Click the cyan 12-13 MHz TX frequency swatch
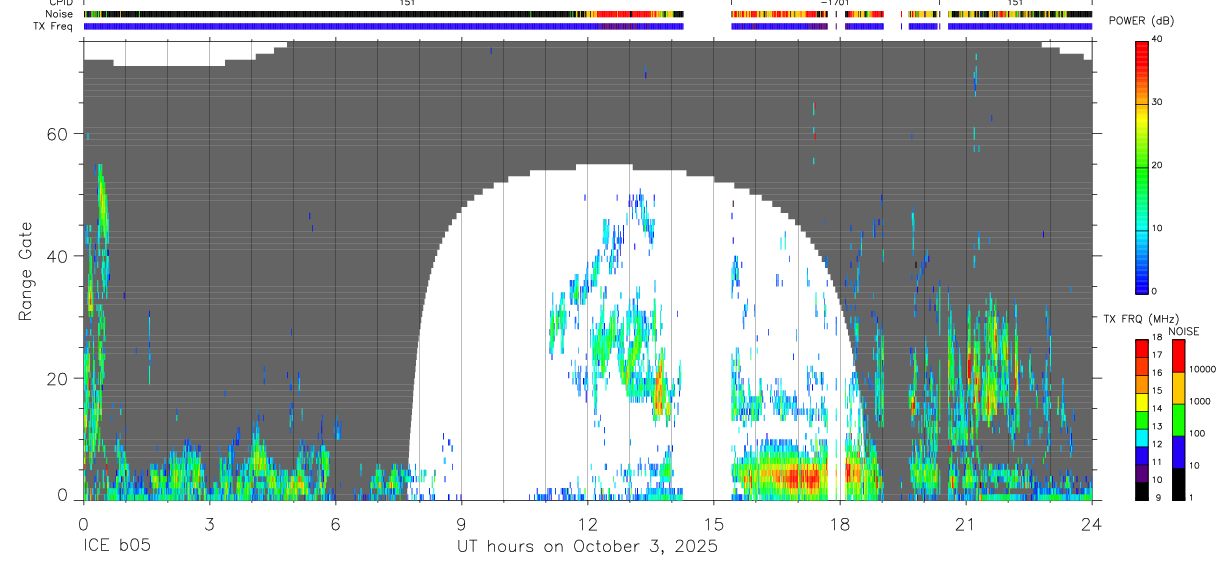 tap(1141, 437)
